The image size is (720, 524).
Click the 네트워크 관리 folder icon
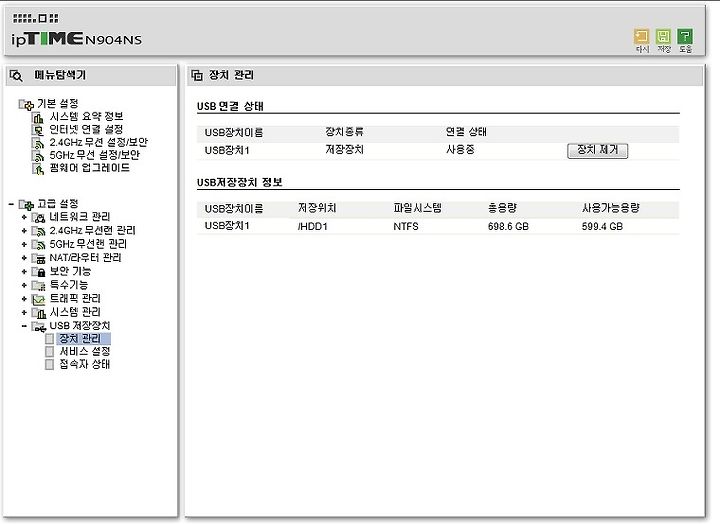tap(38, 218)
